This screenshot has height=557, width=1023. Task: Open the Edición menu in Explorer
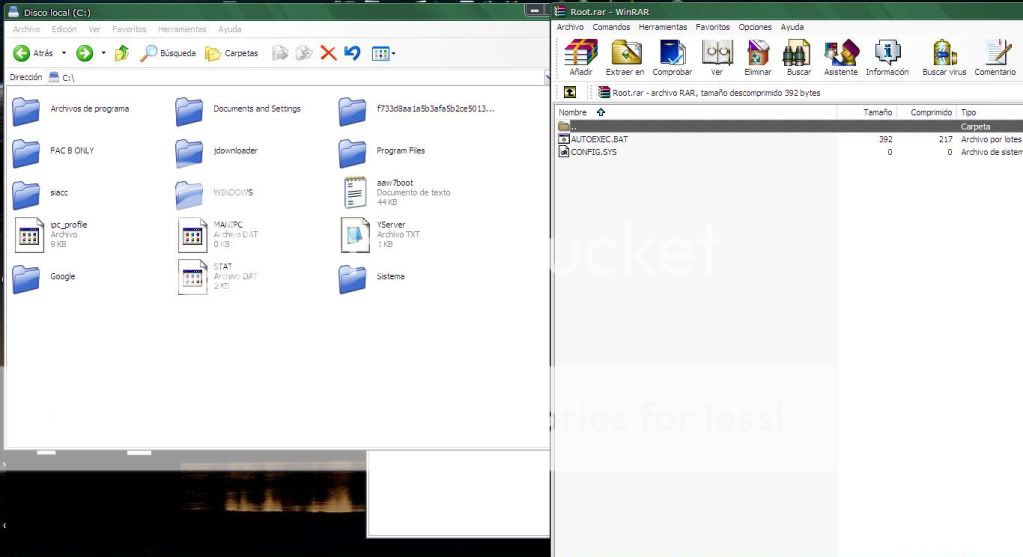point(64,29)
